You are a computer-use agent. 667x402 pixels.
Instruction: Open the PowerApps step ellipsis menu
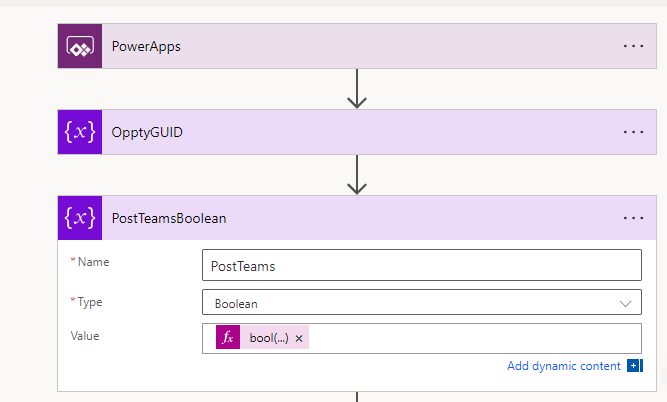point(633,46)
